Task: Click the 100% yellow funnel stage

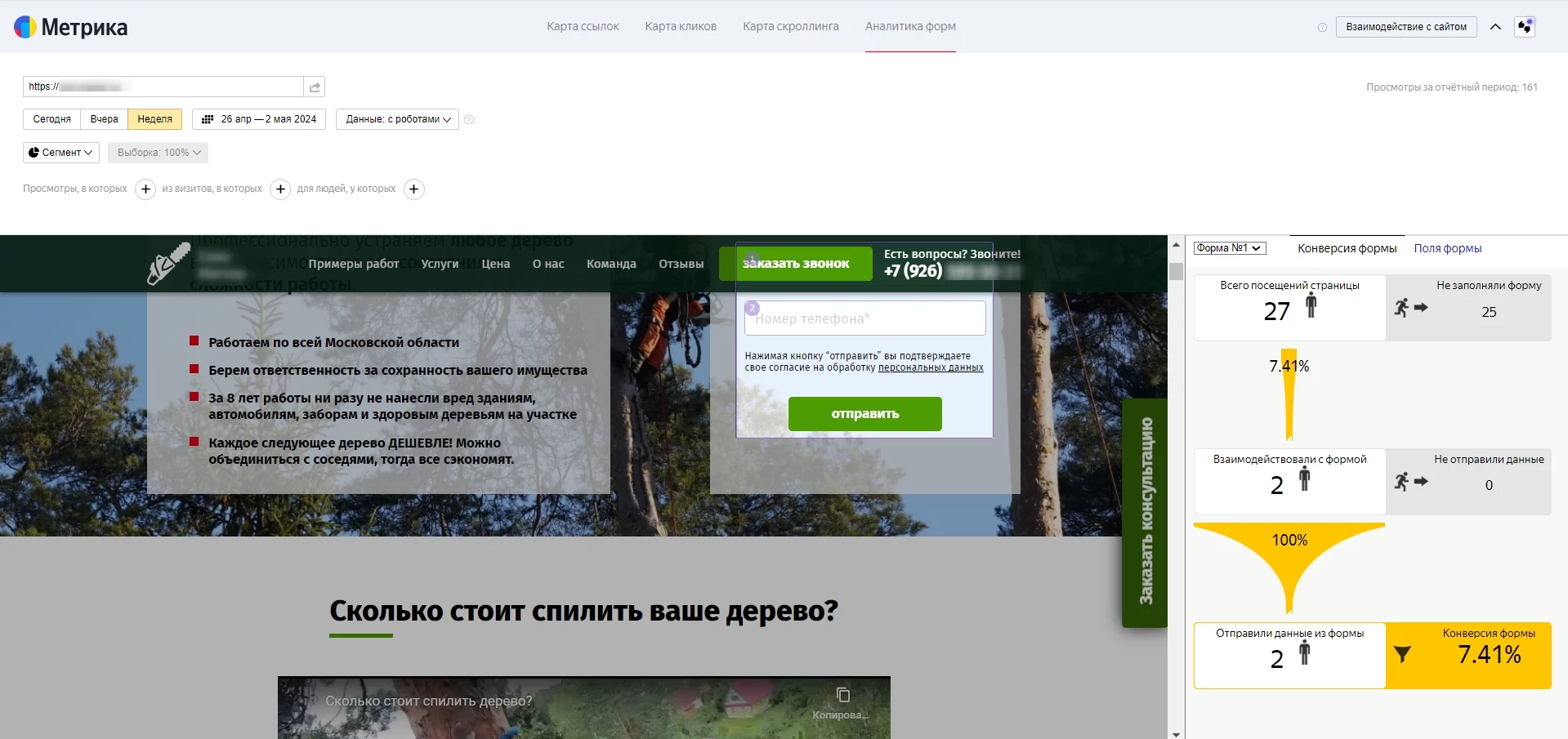Action: 1289,568
